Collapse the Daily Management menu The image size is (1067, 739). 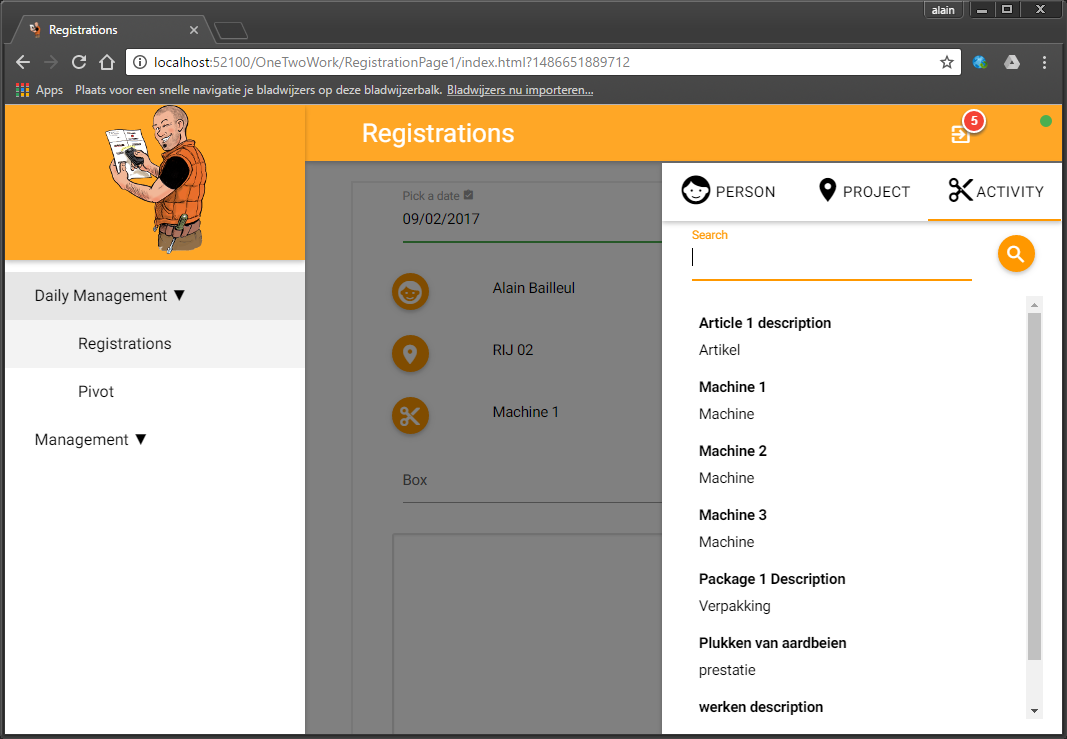(155, 296)
